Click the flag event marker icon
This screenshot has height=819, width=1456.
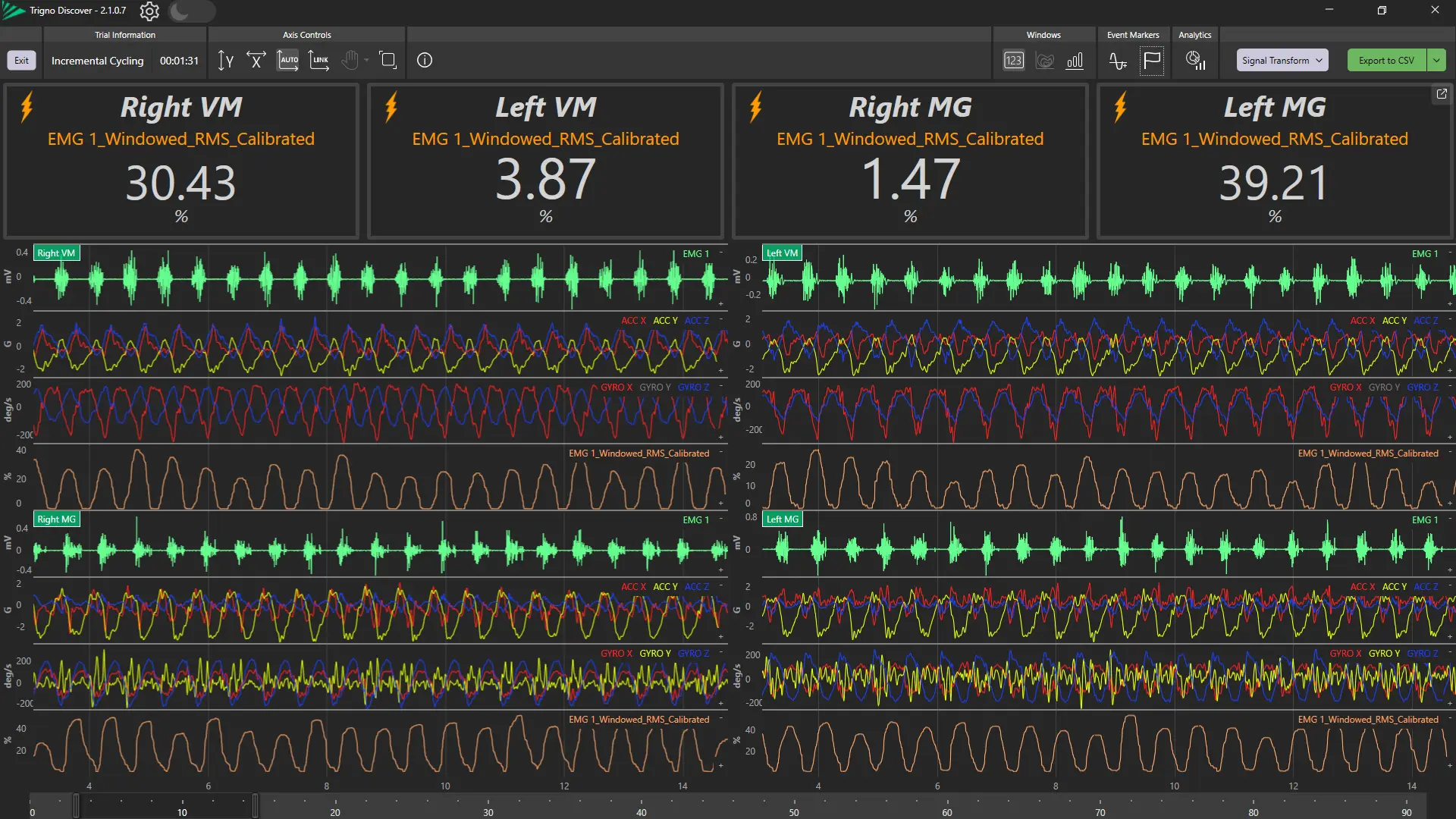[x=1151, y=61]
